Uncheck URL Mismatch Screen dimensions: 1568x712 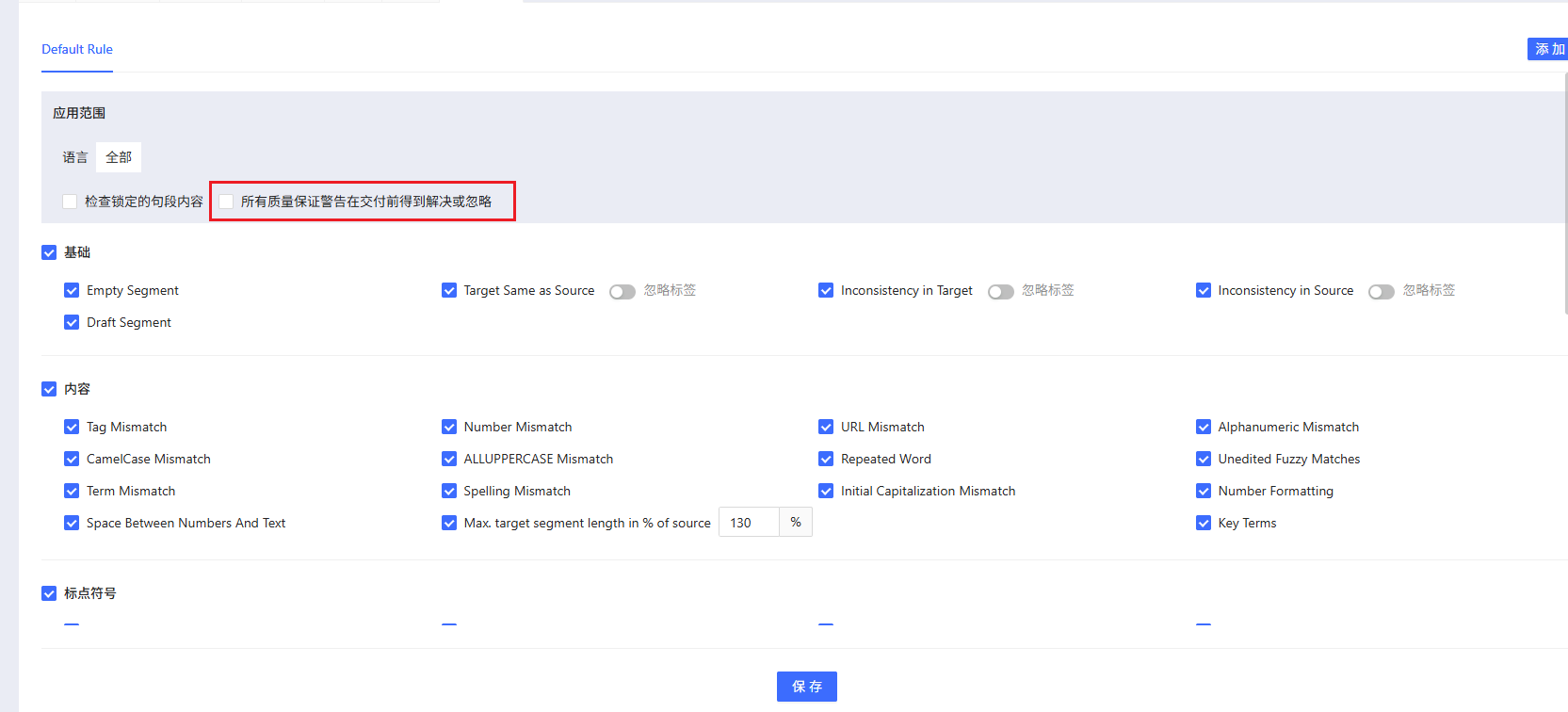tap(826, 427)
